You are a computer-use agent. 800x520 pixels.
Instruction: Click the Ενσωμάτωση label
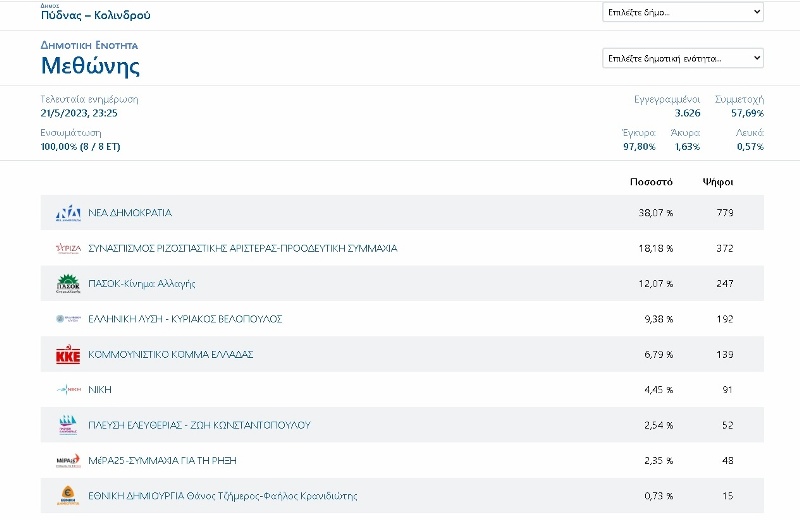point(71,133)
